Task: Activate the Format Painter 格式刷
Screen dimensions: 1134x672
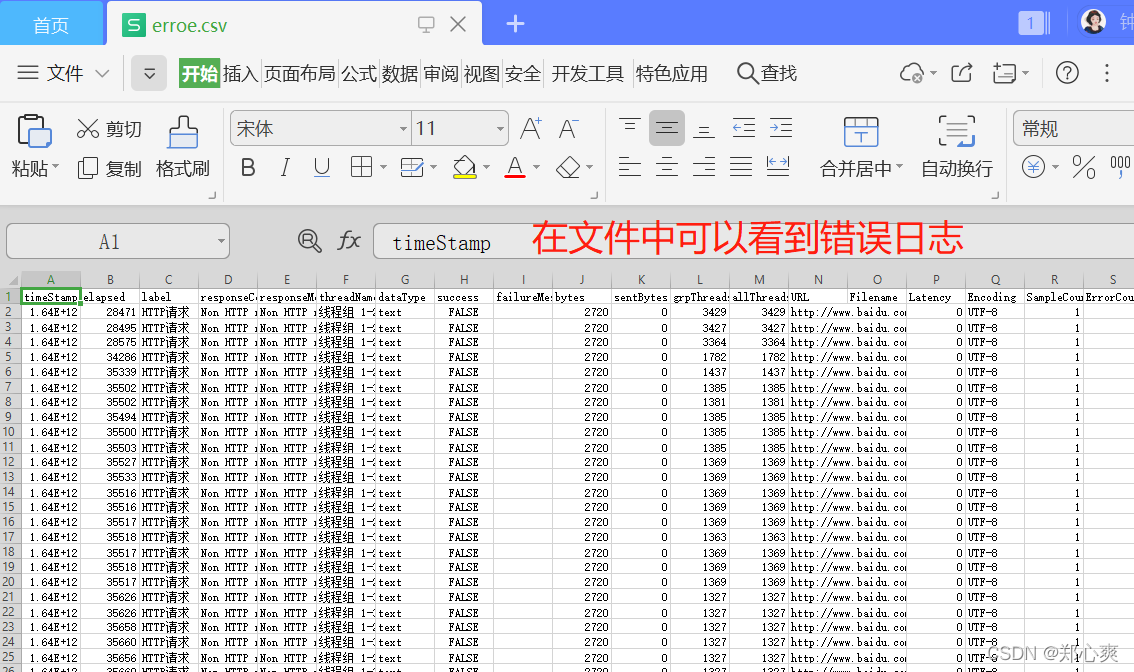Action: (183, 149)
